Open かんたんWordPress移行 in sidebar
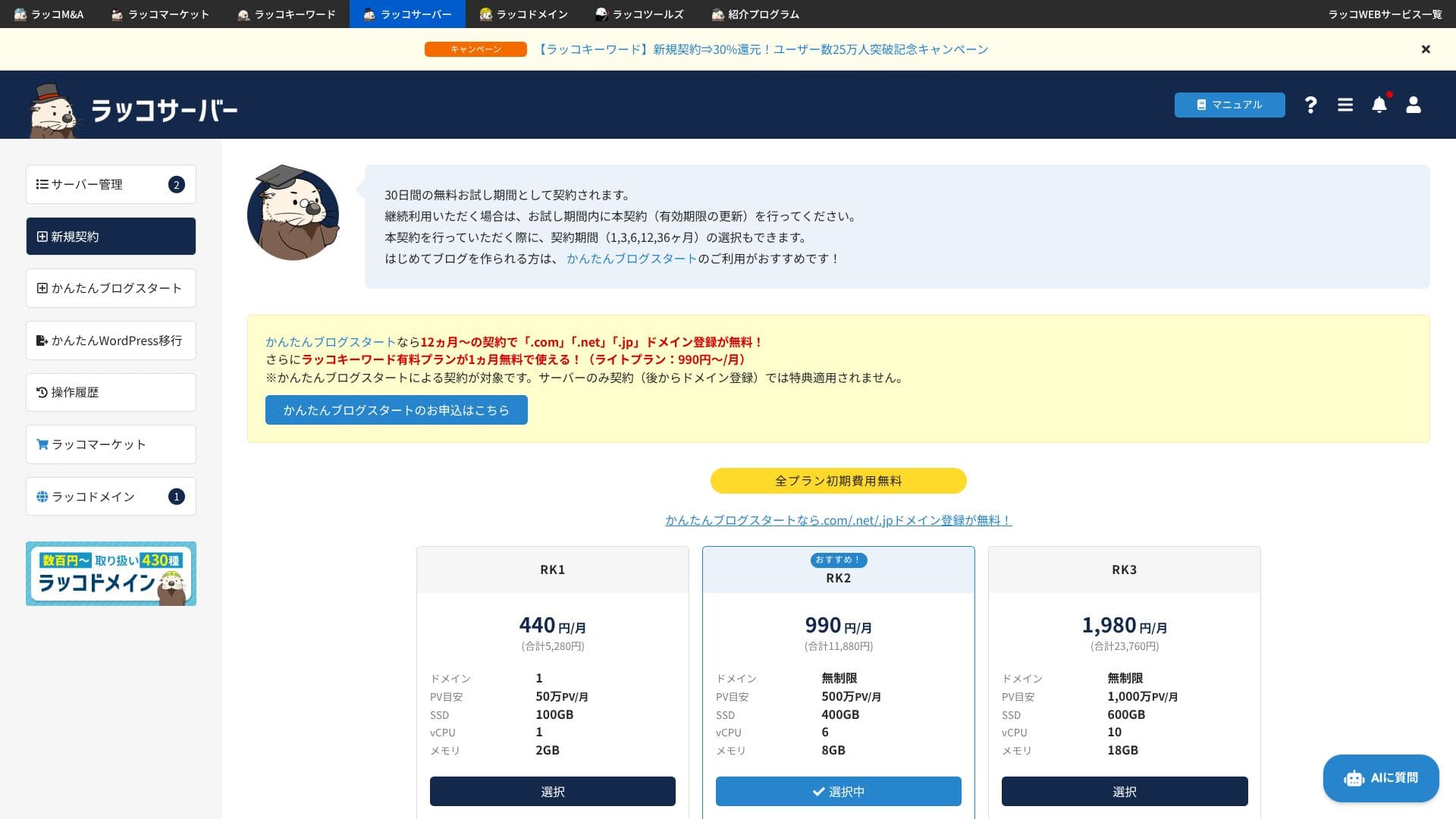This screenshot has width=1456, height=819. coord(111,340)
